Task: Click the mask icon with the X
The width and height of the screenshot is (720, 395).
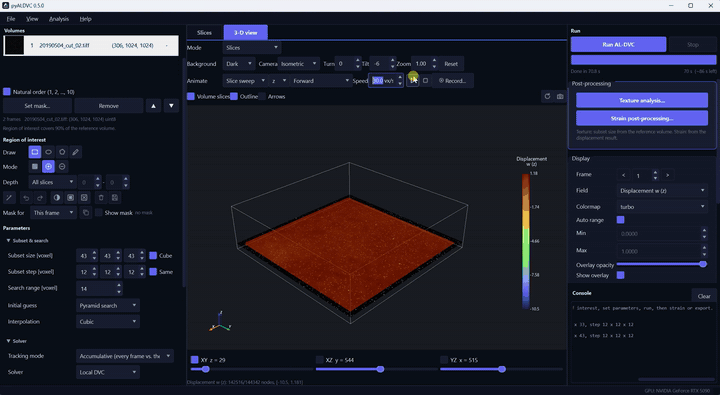Action: (84, 198)
